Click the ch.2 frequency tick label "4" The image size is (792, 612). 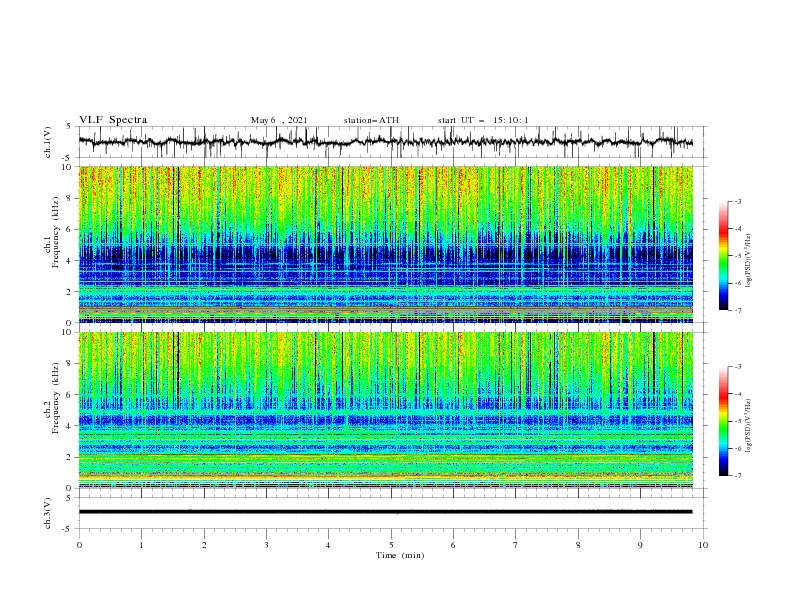[x=69, y=426]
